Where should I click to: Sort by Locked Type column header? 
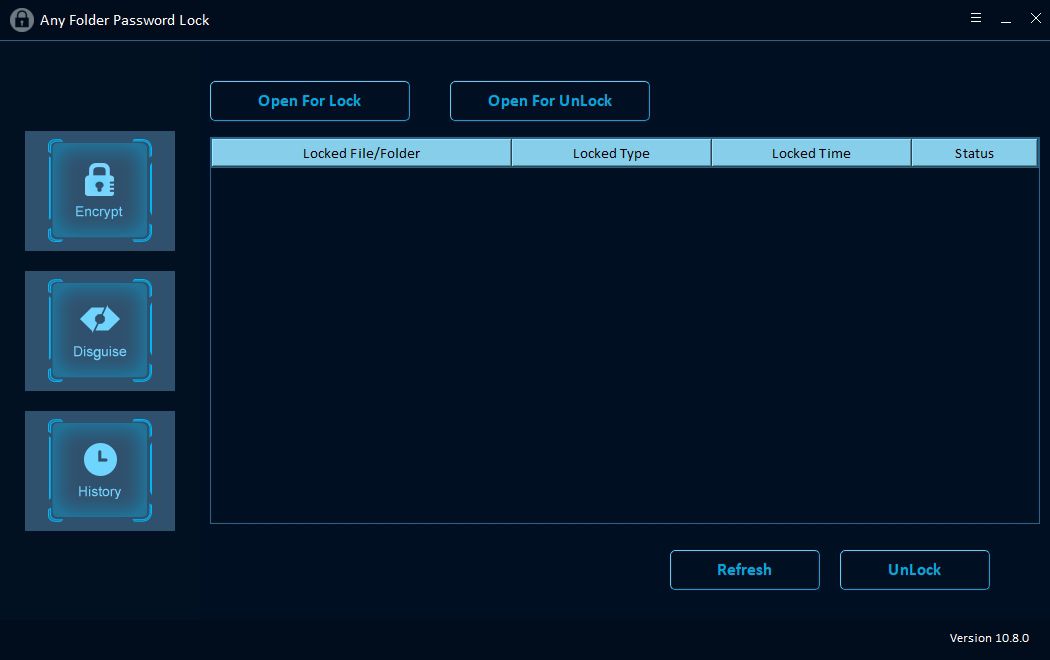(x=611, y=153)
